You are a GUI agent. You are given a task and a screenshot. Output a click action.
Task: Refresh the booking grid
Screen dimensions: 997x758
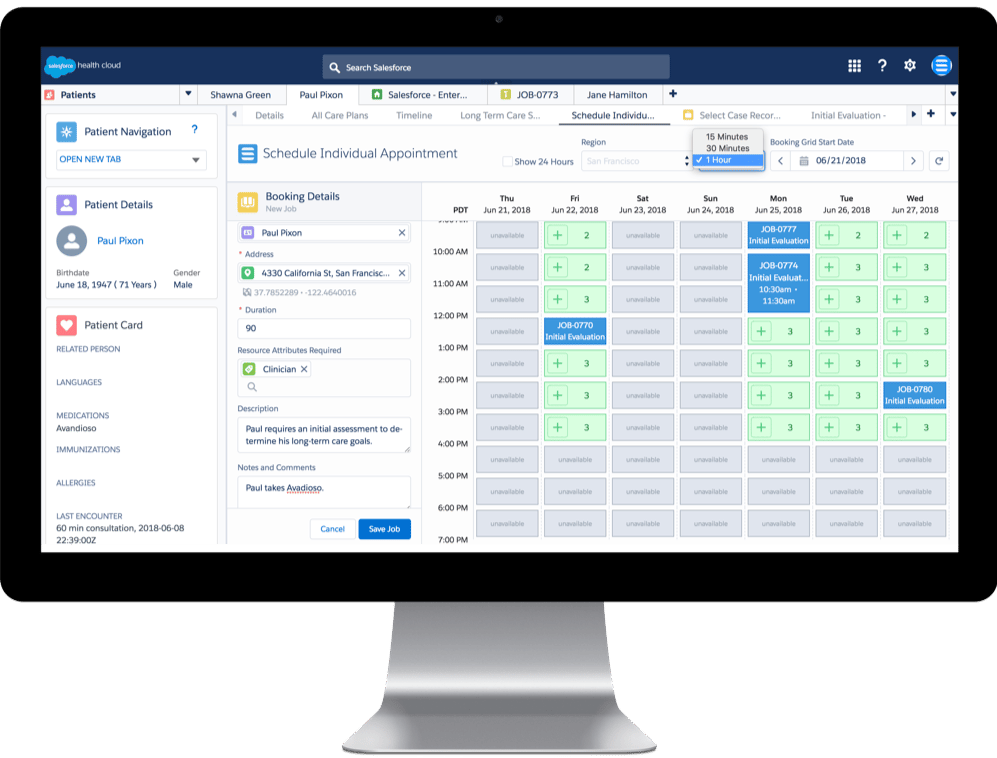939,161
